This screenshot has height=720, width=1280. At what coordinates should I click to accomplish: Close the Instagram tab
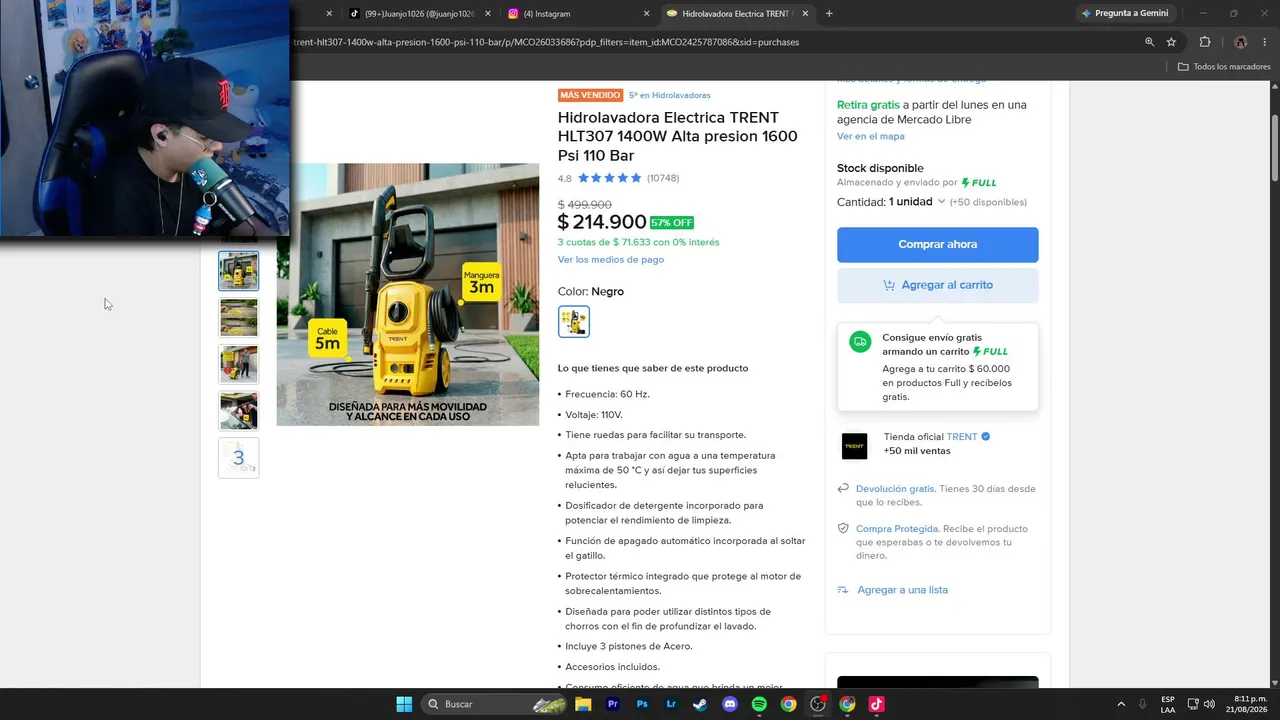(646, 14)
